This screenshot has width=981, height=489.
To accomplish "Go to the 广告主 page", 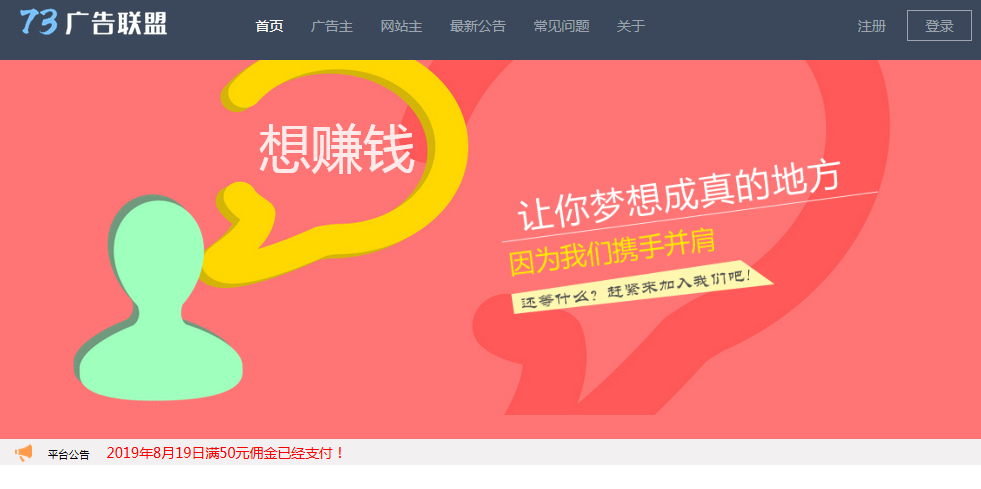I will click(332, 26).
